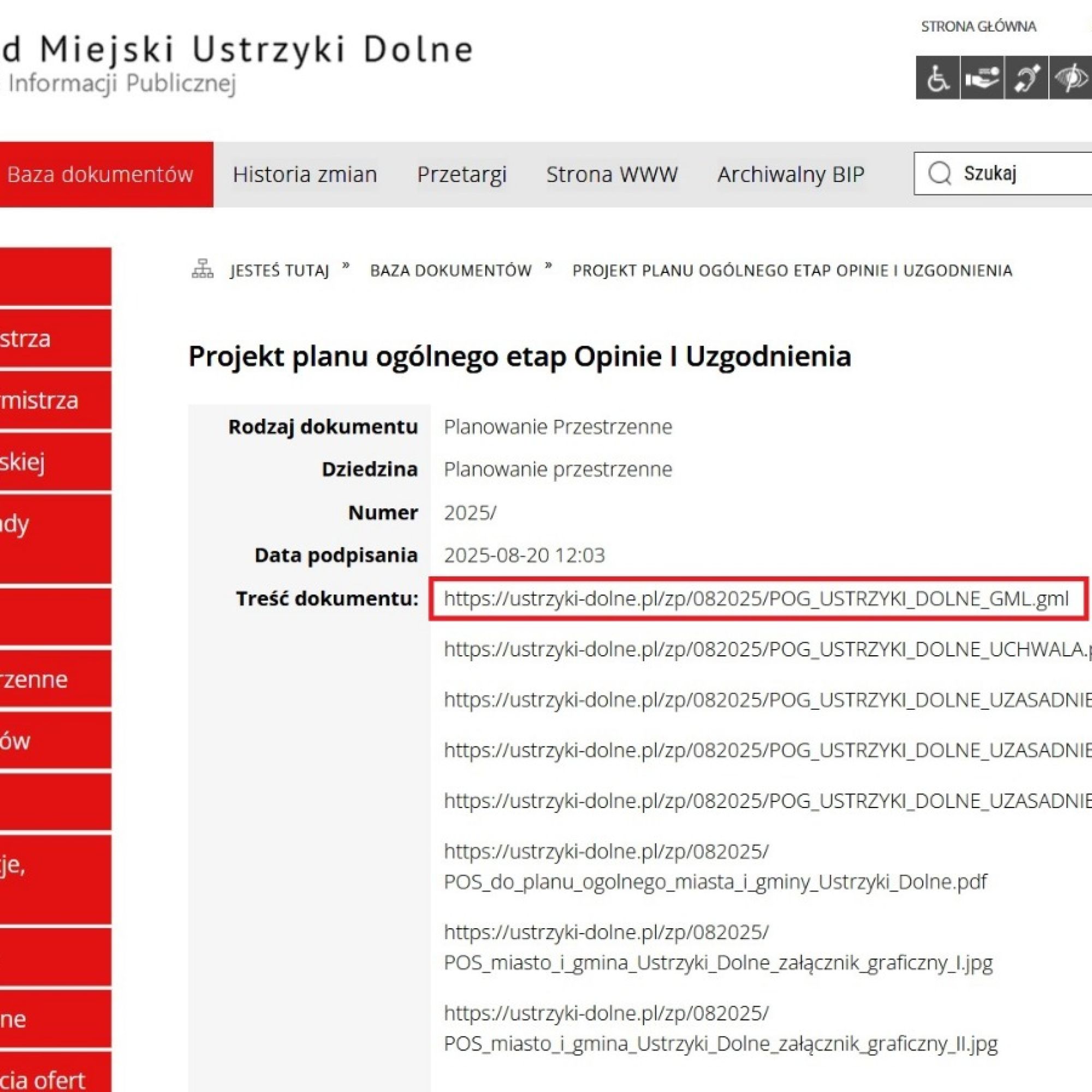Open POS_do_planu_ogolnego_miasta_i_gminy PDF link
Image resolution: width=1092 pixels, height=1092 pixels.
pos(715,882)
